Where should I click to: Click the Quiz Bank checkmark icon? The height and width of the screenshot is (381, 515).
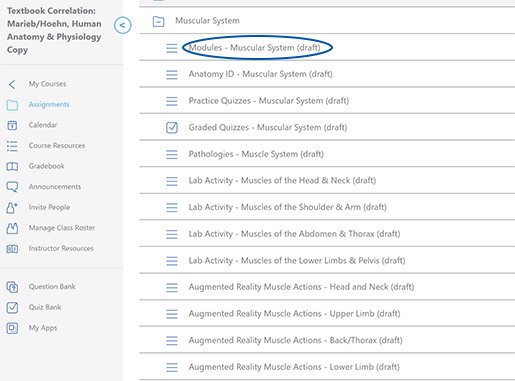pos(12,307)
